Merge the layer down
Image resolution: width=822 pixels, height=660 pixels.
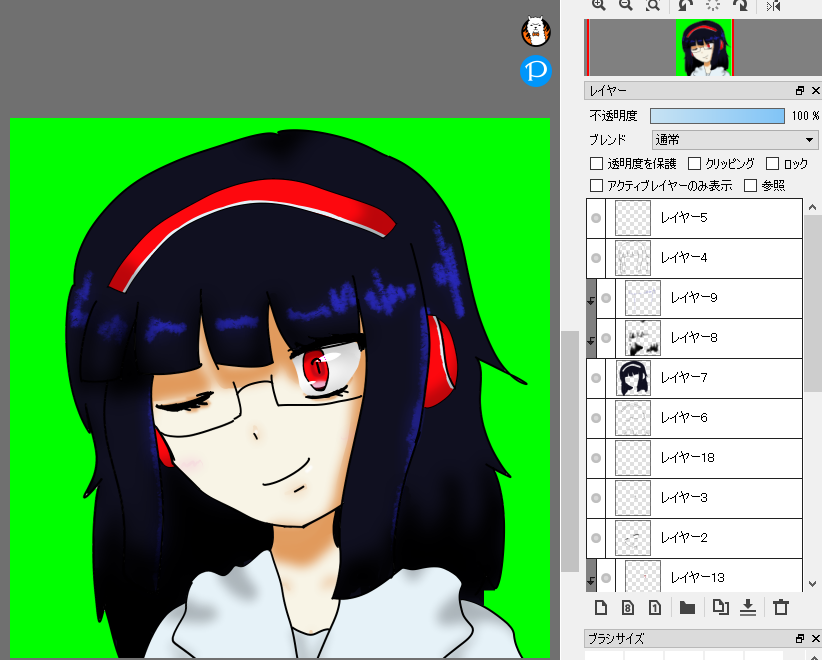(x=748, y=608)
